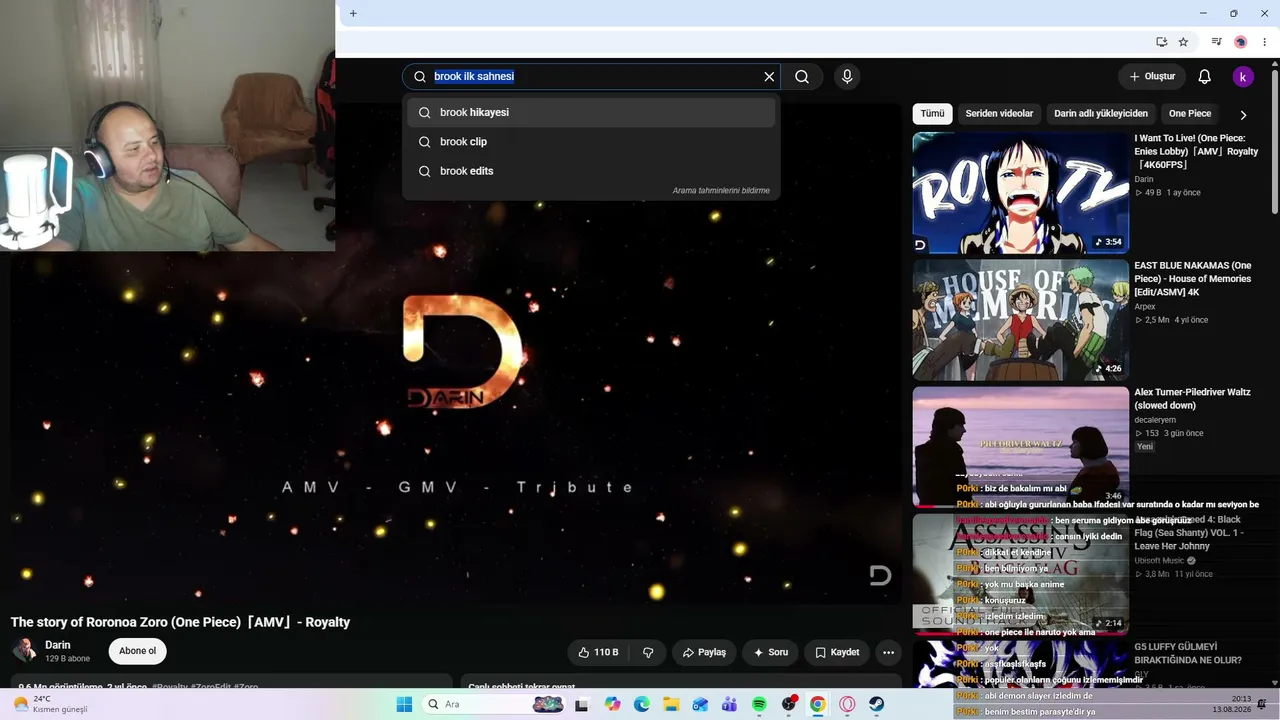Open File Explorer from the taskbar
Viewport: 1280px width, 720px height.
[671, 704]
